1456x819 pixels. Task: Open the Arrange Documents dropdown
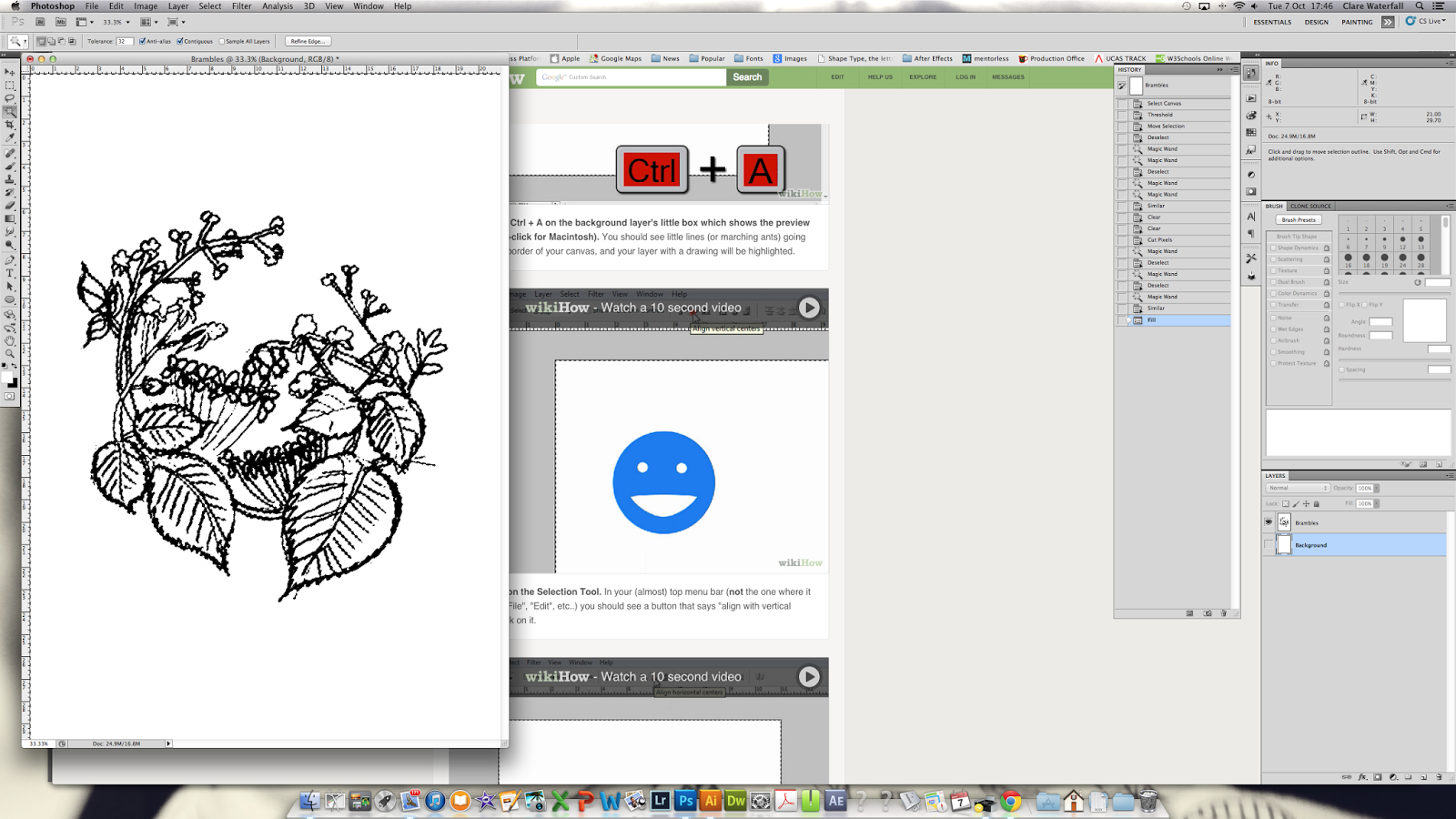pos(147,22)
